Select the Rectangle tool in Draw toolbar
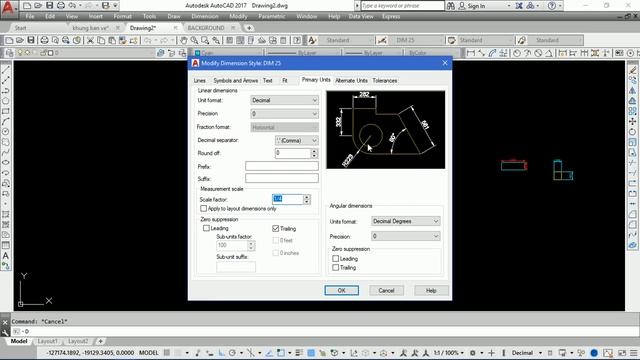The width and height of the screenshot is (640, 360). point(6,111)
